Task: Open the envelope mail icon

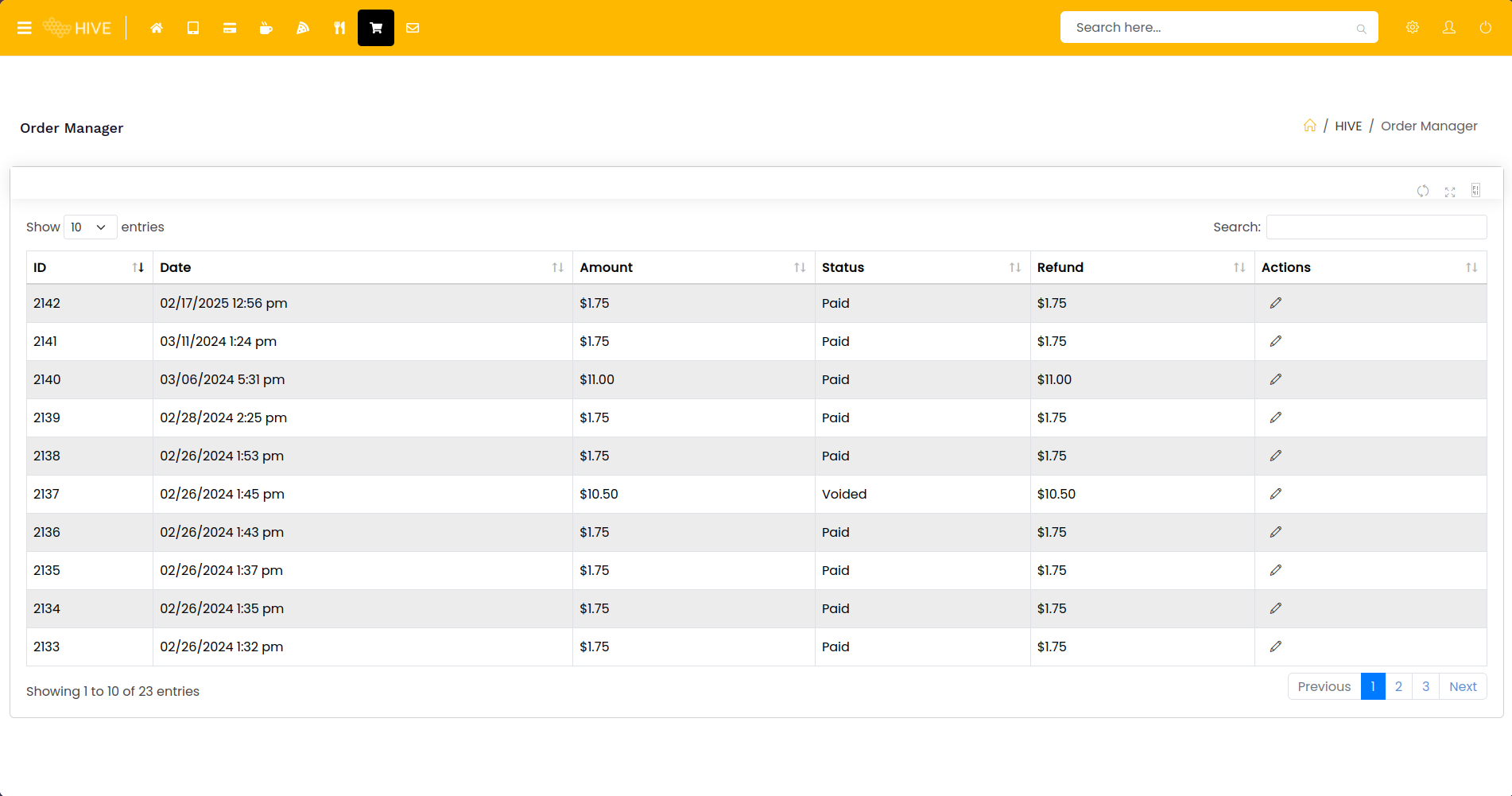Action: pos(413,28)
